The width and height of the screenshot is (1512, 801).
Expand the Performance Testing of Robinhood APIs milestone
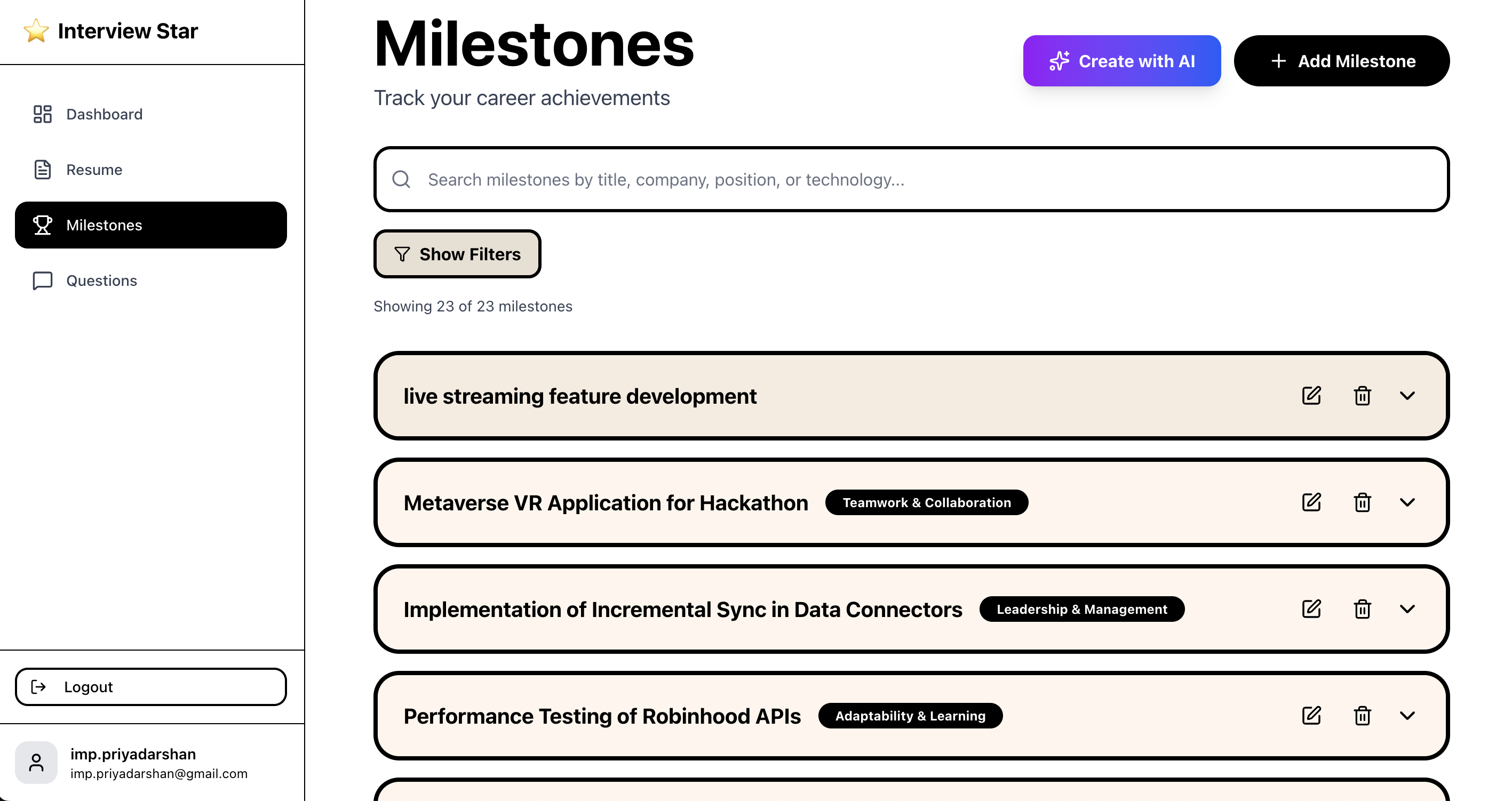point(1407,715)
